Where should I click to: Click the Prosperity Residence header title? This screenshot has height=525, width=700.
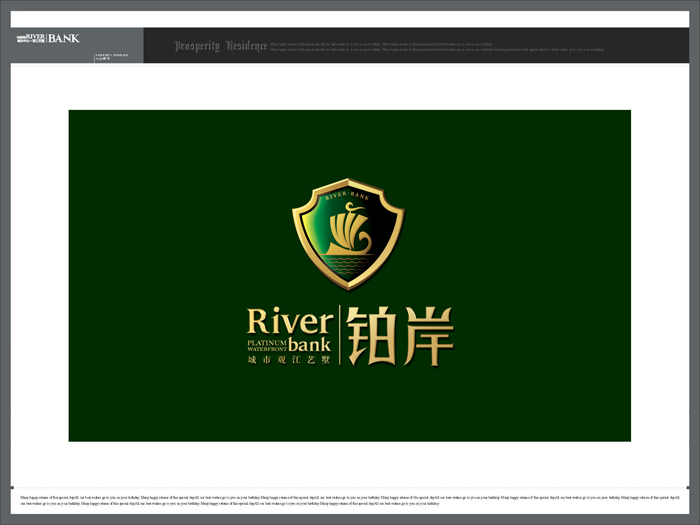click(x=221, y=46)
